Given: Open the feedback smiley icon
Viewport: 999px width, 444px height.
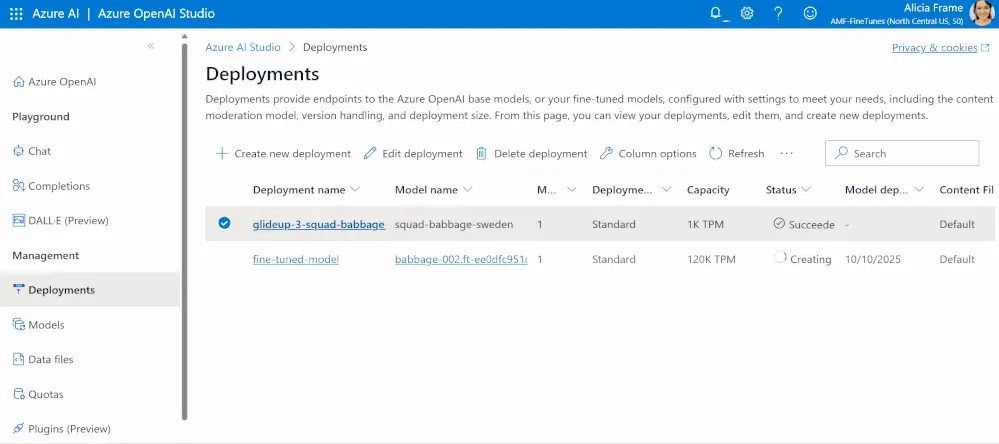Looking at the screenshot, I should click(810, 14).
